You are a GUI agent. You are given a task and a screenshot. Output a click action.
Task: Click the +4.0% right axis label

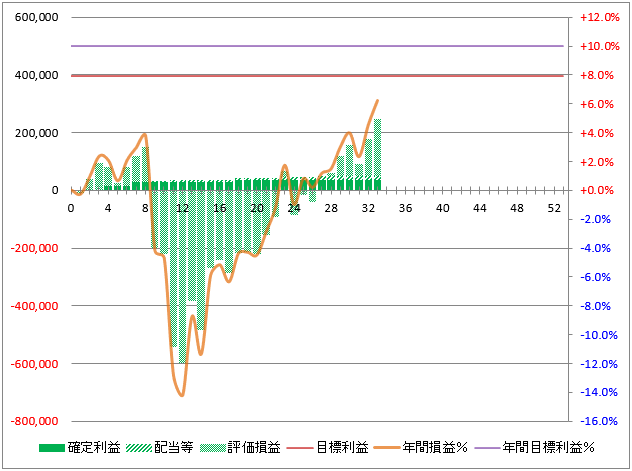[597, 133]
